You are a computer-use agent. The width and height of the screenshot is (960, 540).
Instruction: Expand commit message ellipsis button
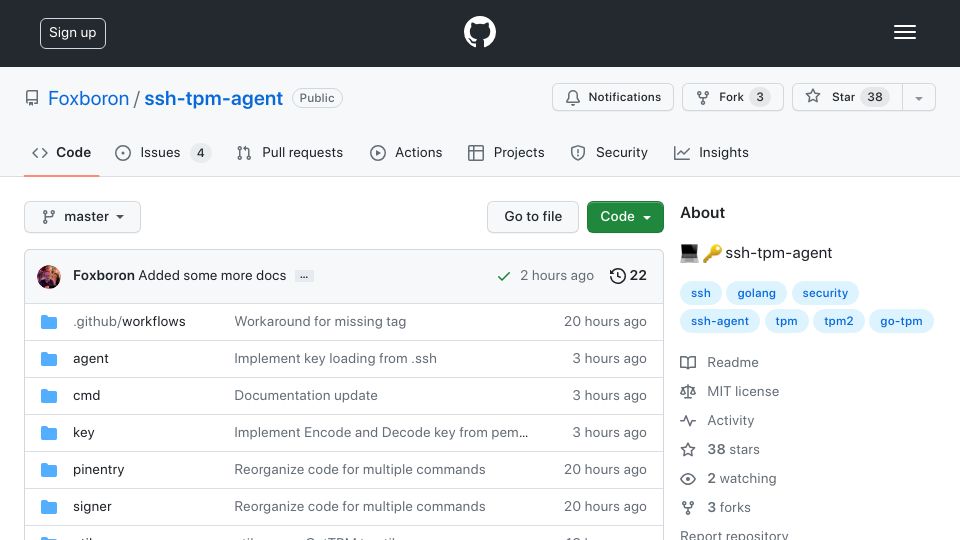[304, 276]
